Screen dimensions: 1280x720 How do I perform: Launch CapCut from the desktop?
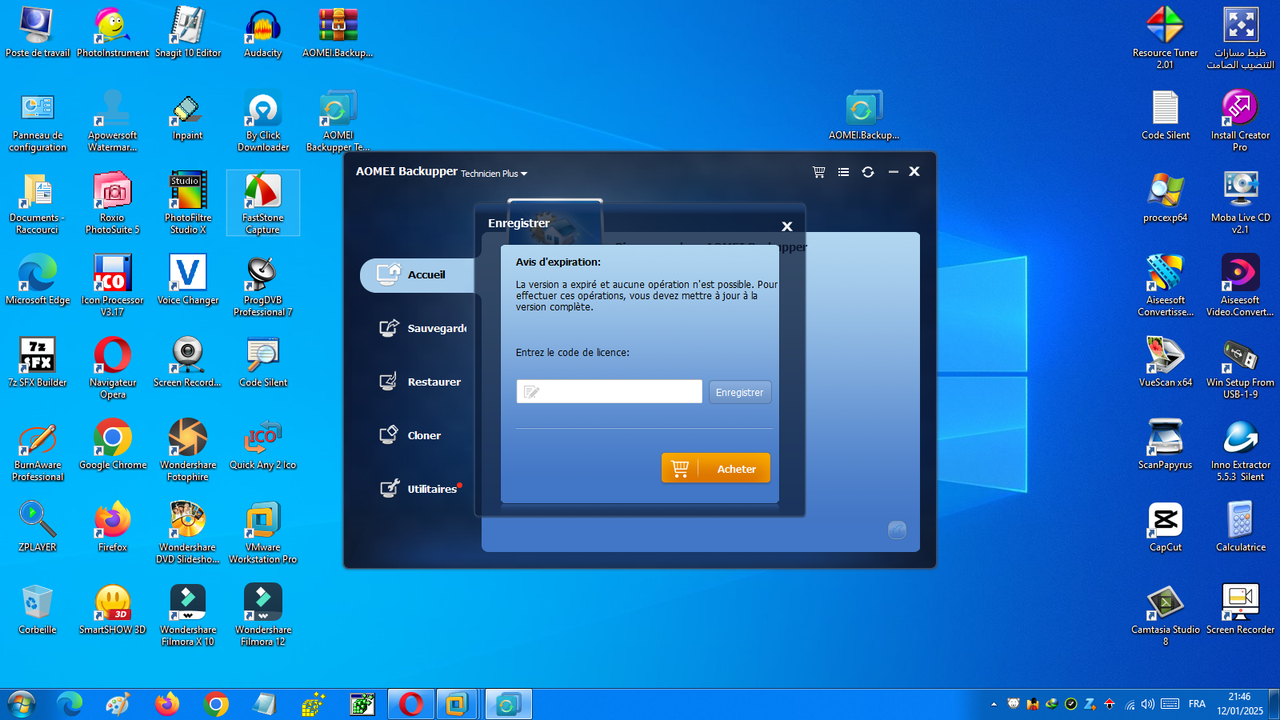point(1165,527)
